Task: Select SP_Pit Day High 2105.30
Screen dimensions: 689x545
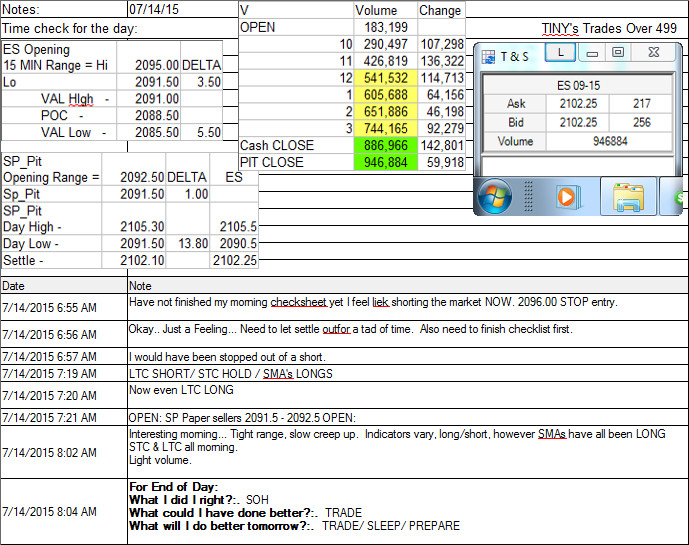Action: pyautogui.click(x=134, y=226)
